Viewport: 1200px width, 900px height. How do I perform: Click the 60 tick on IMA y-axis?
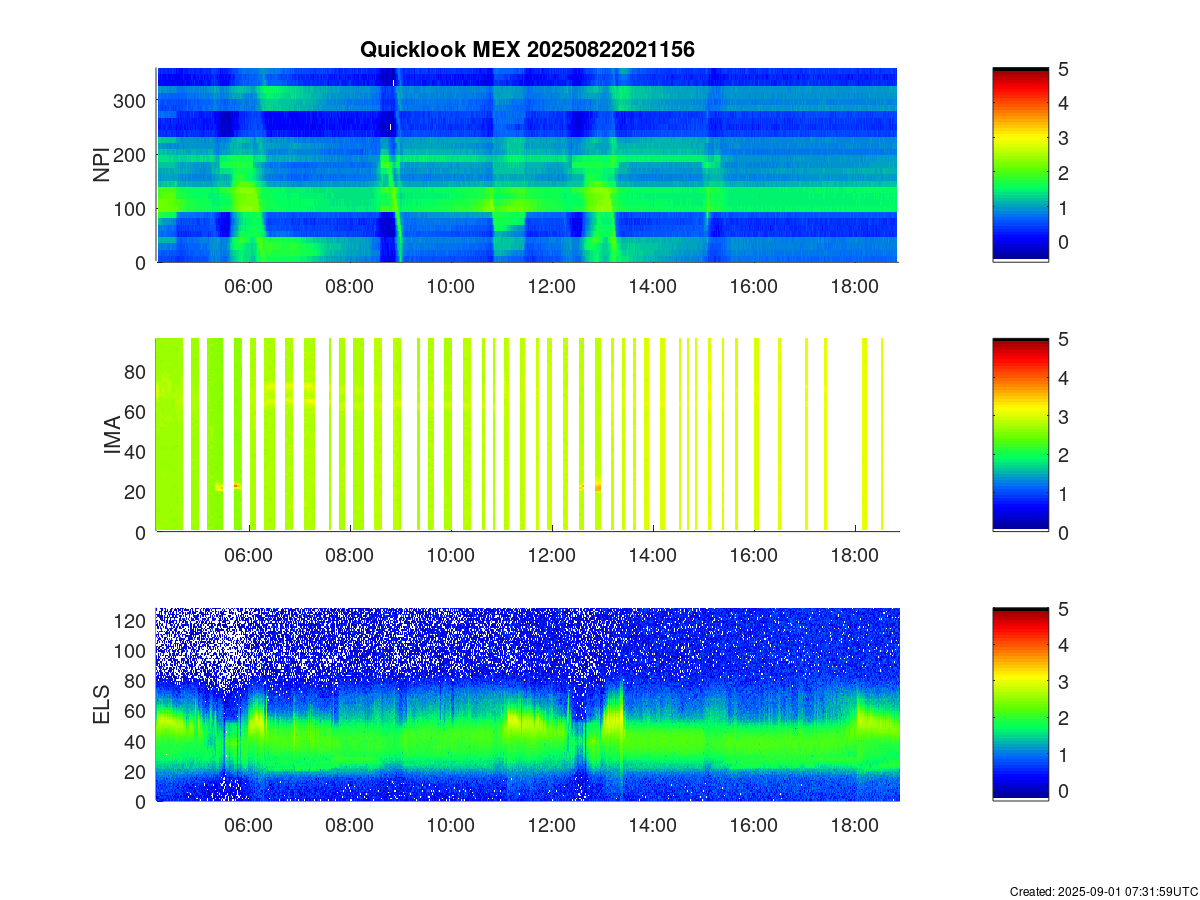(137, 411)
